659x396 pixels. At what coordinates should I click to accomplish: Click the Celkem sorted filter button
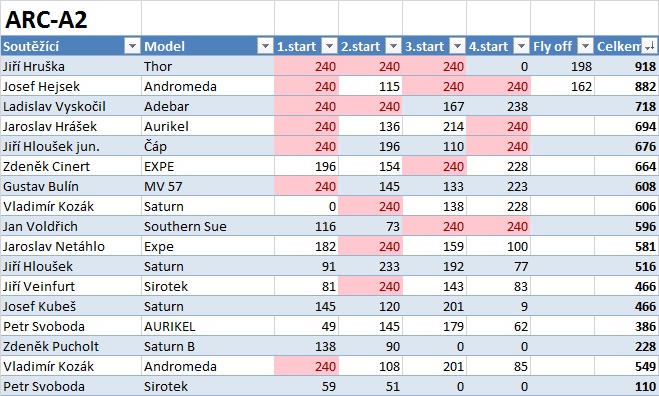(x=649, y=46)
